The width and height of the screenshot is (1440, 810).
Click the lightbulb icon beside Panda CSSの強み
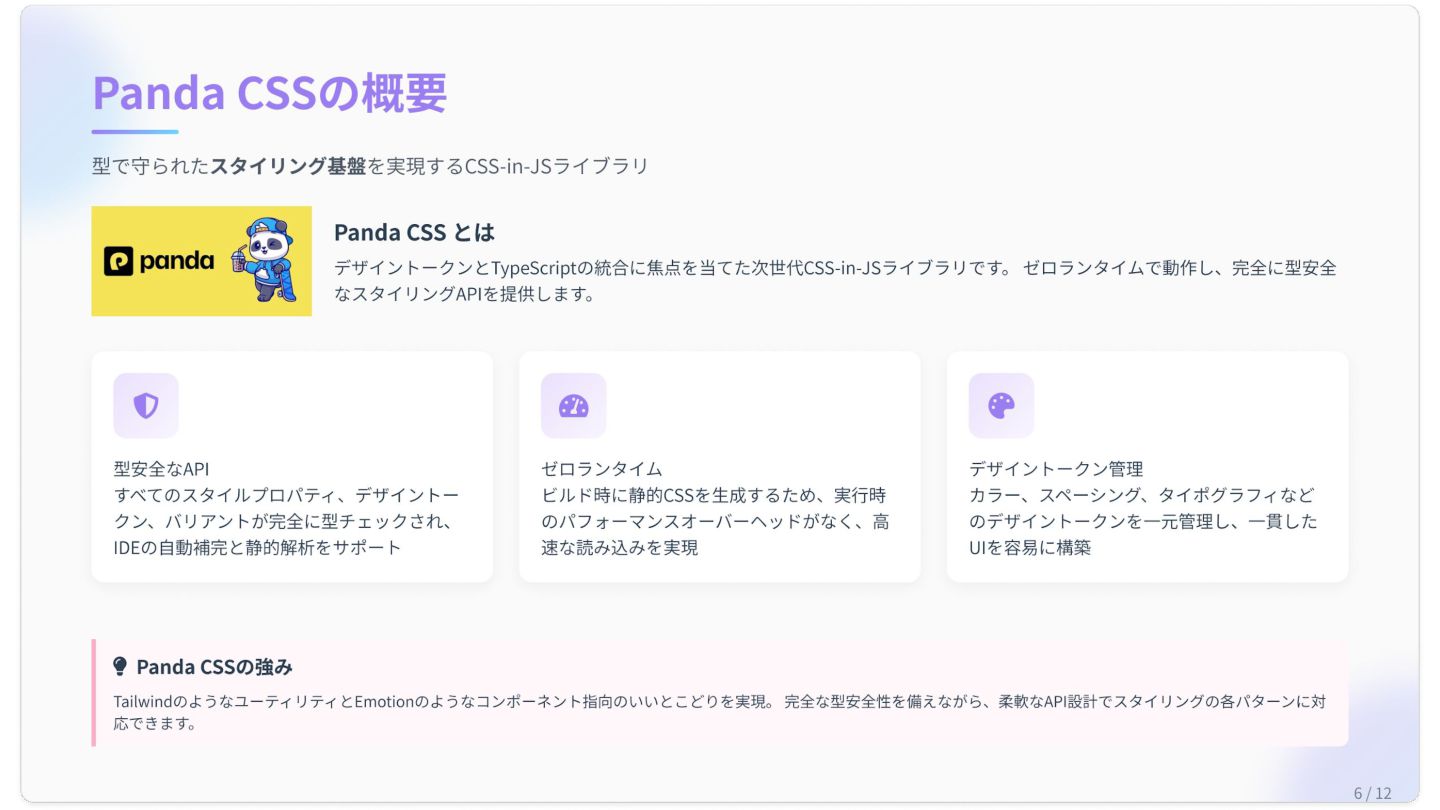120,666
